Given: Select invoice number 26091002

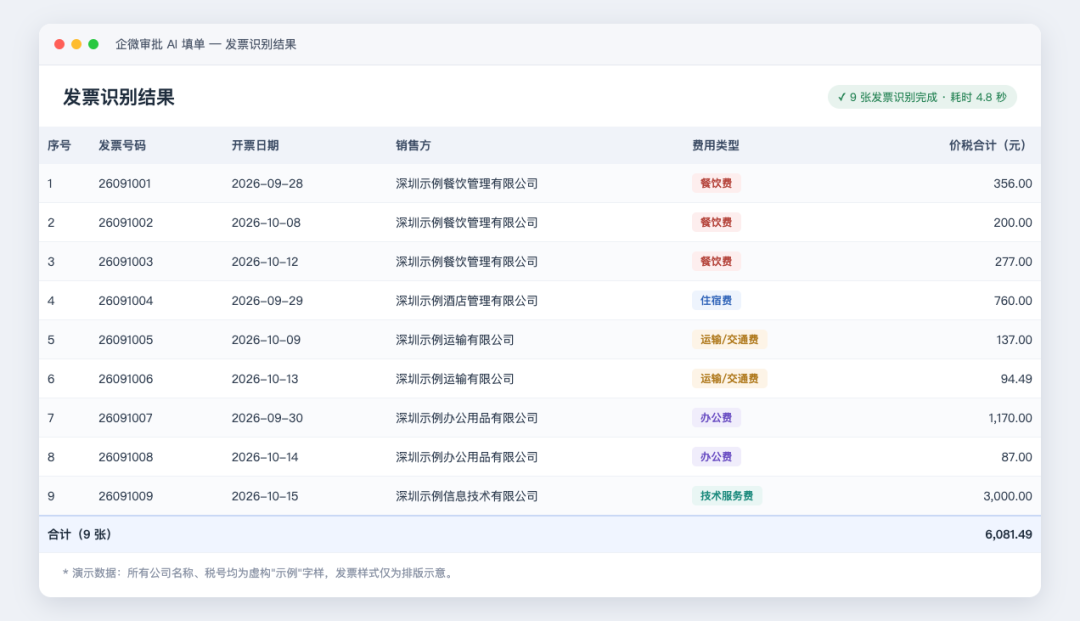Looking at the screenshot, I should pyautogui.click(x=125, y=223).
